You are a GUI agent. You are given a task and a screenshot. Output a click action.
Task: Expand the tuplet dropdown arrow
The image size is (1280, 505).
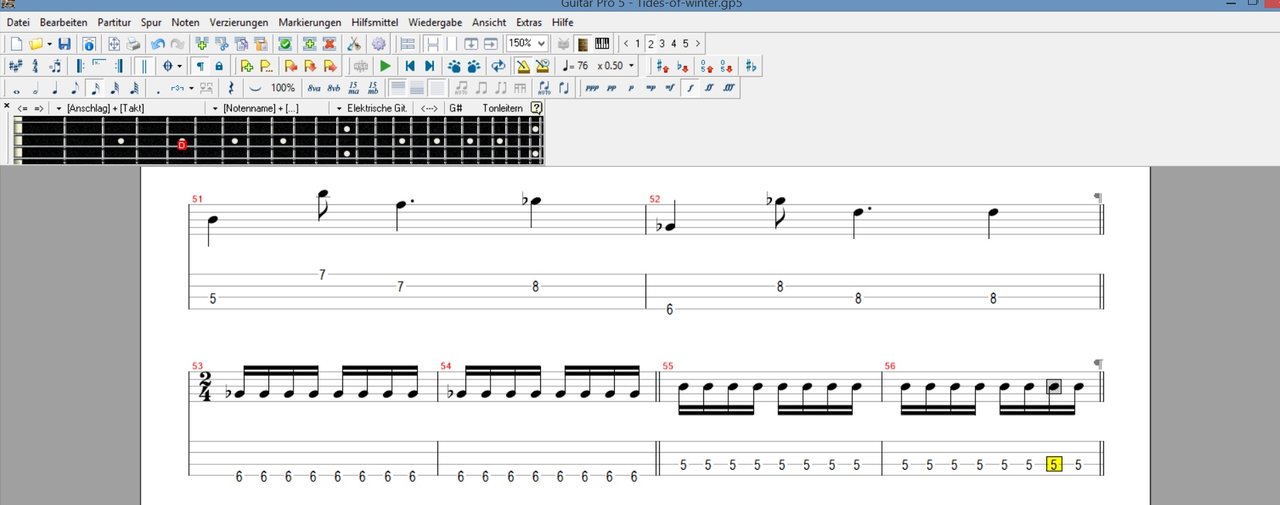(191, 88)
